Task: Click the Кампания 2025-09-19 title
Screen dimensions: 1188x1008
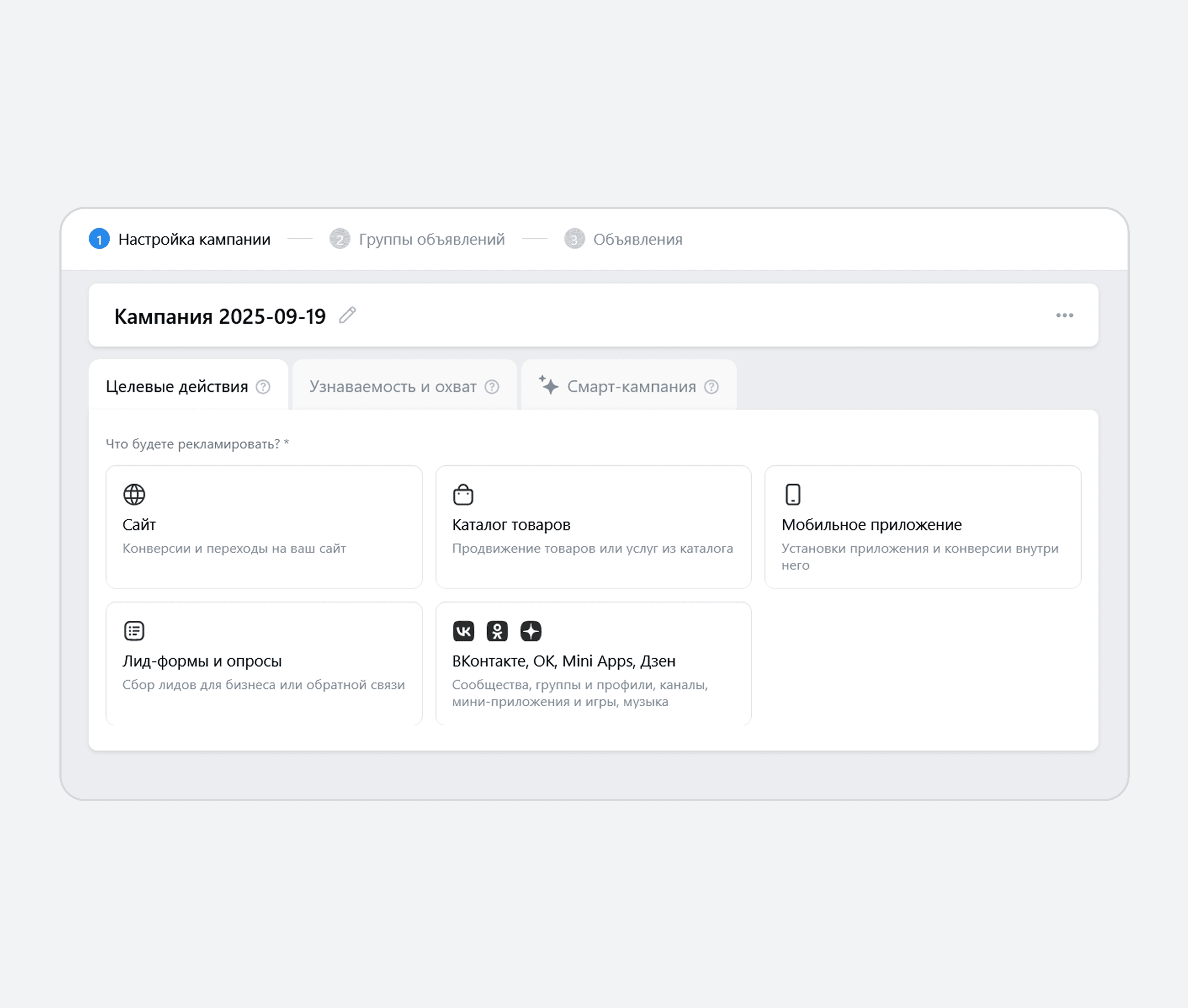Action: (x=220, y=317)
